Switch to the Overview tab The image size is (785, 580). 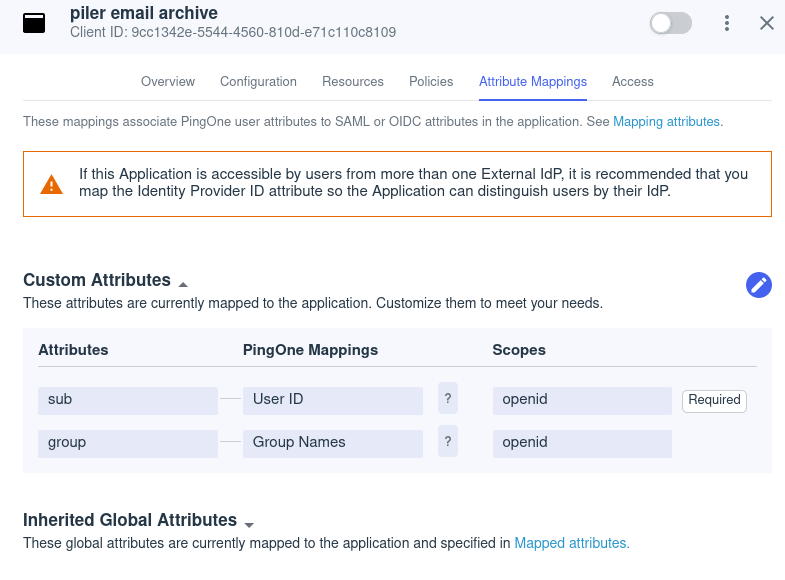click(x=168, y=82)
